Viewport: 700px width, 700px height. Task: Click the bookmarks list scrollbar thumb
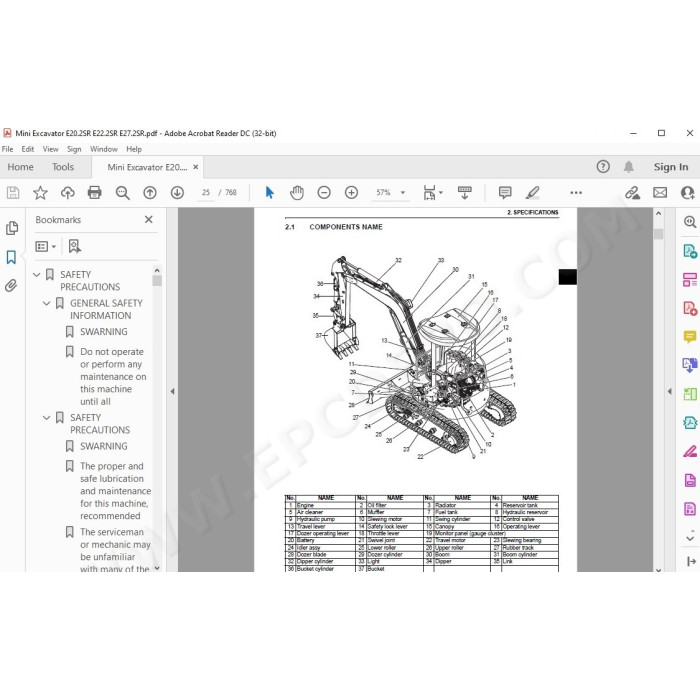[x=157, y=280]
